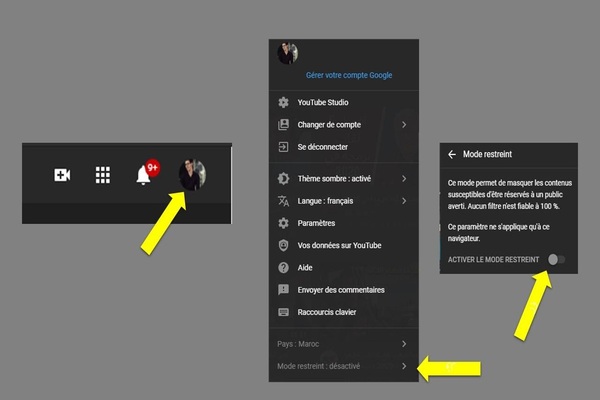Click the YouTube Studio gear icon

(x=283, y=103)
